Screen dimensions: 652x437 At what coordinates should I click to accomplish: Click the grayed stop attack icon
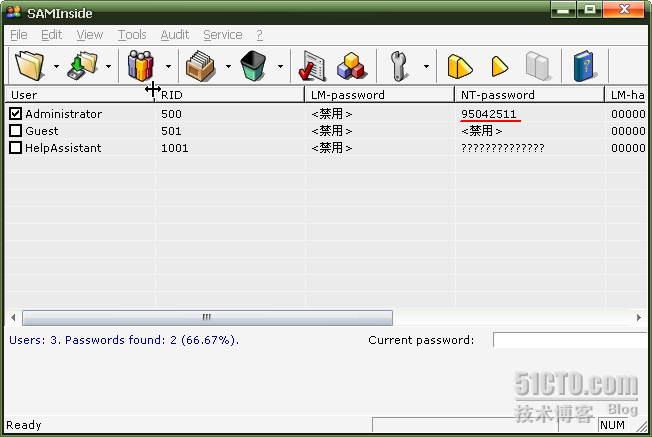pyautogui.click(x=538, y=66)
